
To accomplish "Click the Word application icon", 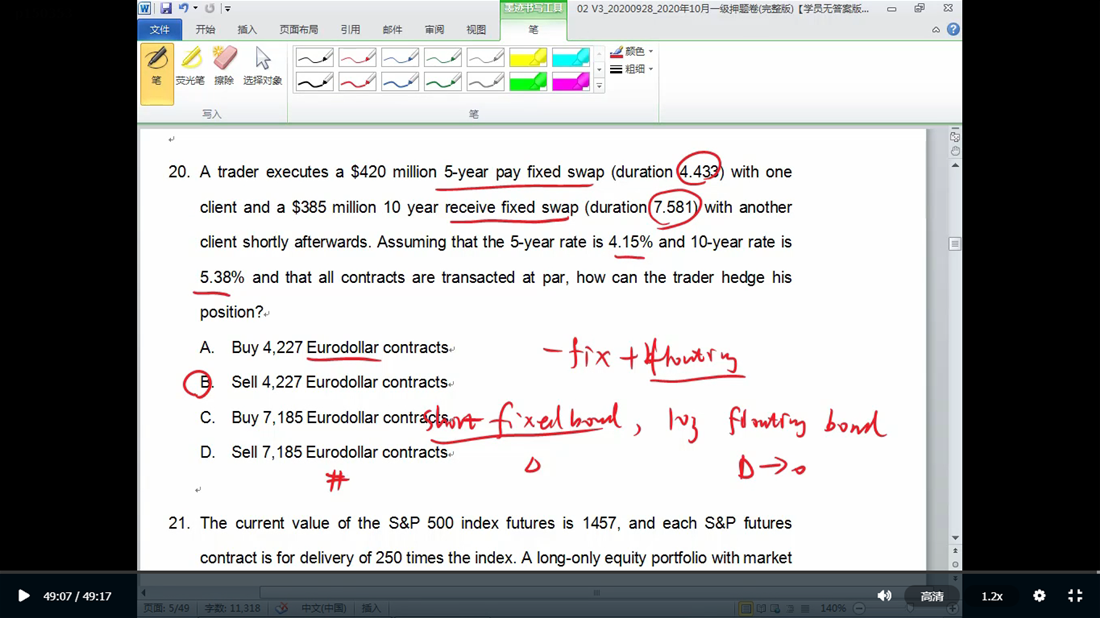I will pyautogui.click(x=145, y=8).
